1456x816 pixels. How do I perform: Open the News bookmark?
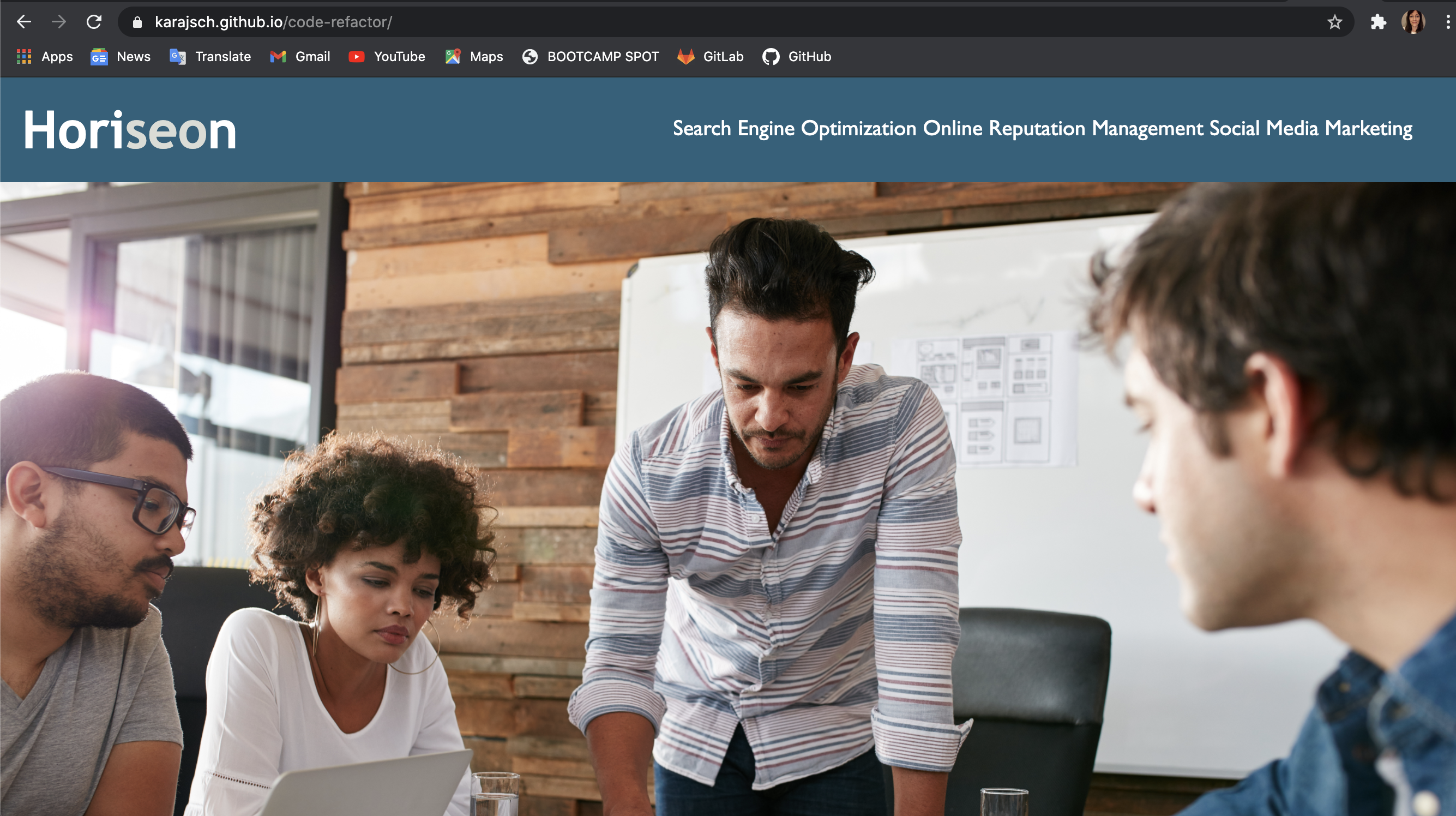[121, 57]
